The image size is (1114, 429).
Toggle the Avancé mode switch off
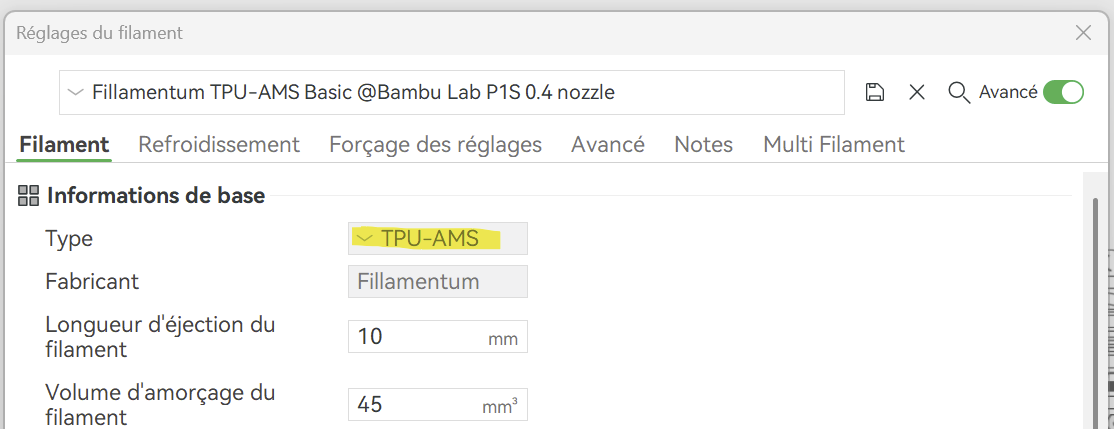1063,92
